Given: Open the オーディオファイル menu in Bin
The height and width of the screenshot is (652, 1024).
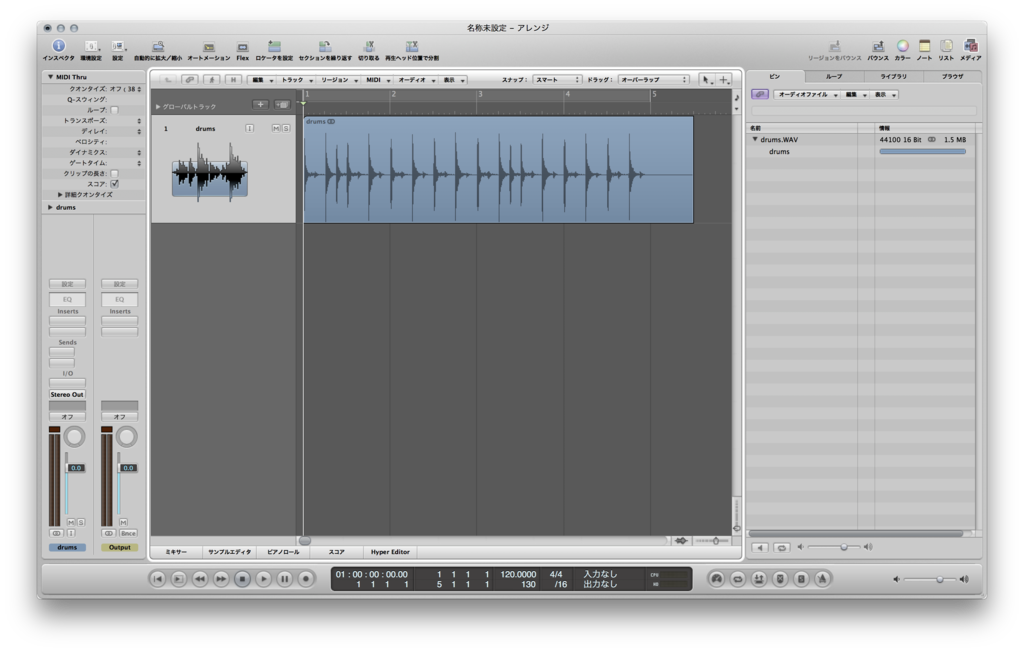Looking at the screenshot, I should coord(807,95).
